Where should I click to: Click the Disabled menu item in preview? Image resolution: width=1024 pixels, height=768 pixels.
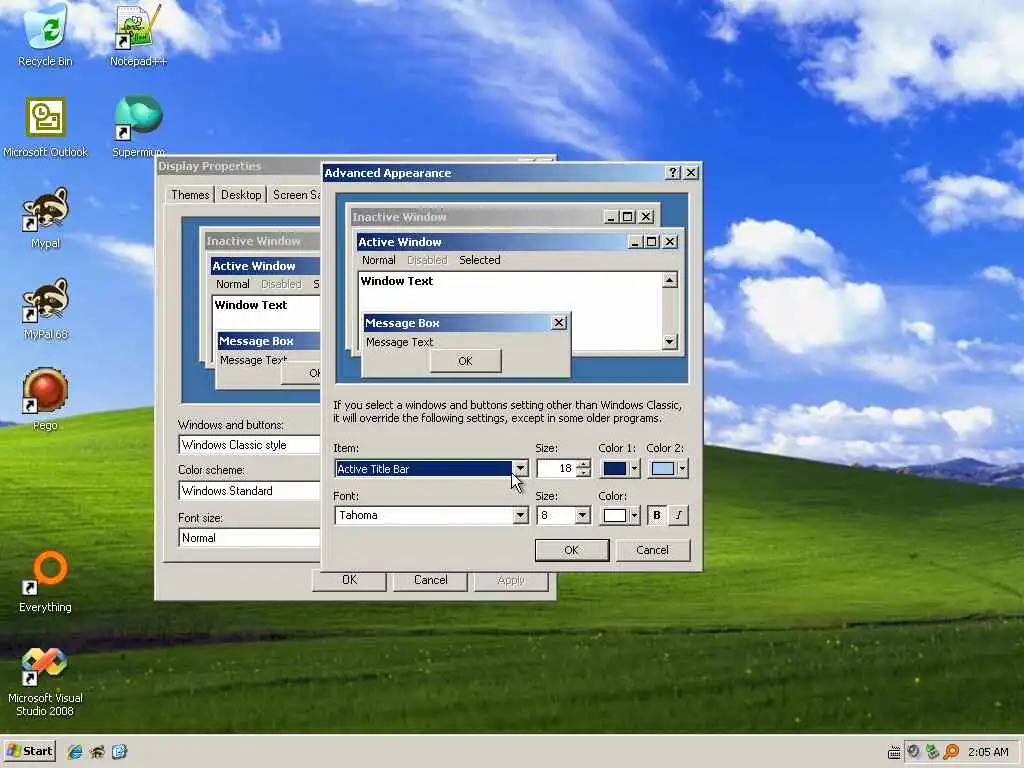pyautogui.click(x=427, y=260)
